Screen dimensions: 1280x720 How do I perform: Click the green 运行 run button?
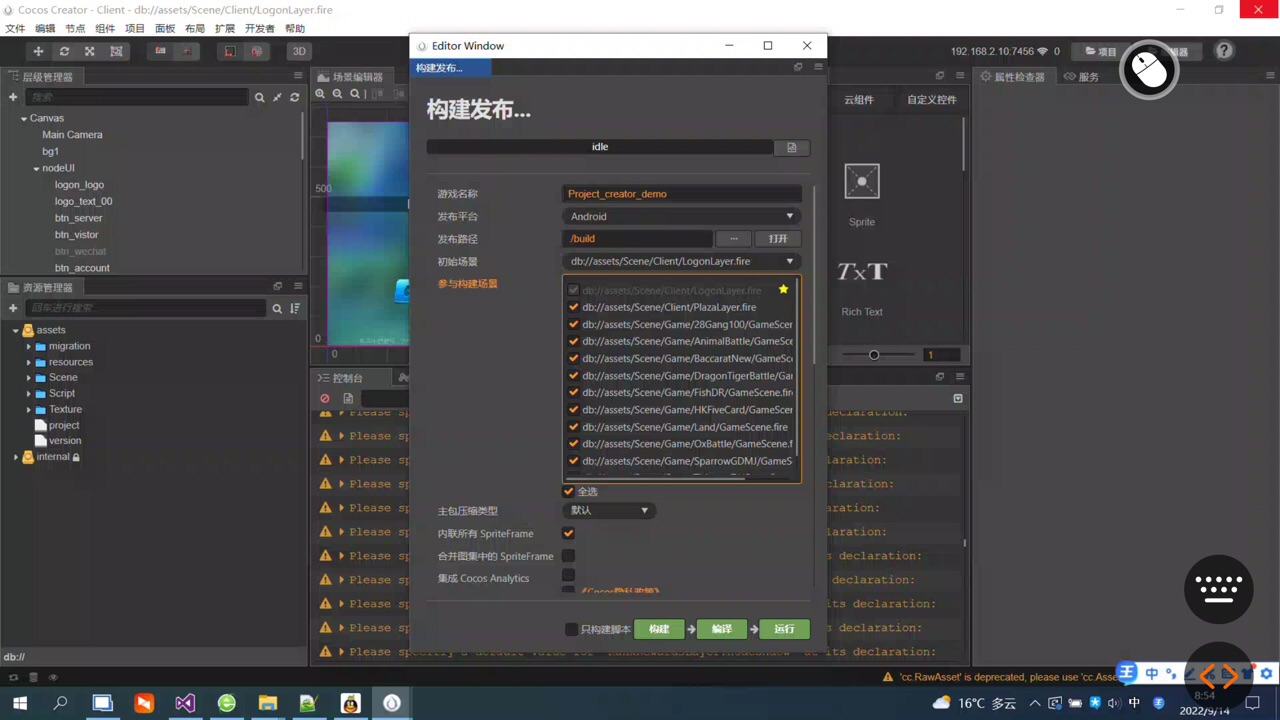coord(784,629)
